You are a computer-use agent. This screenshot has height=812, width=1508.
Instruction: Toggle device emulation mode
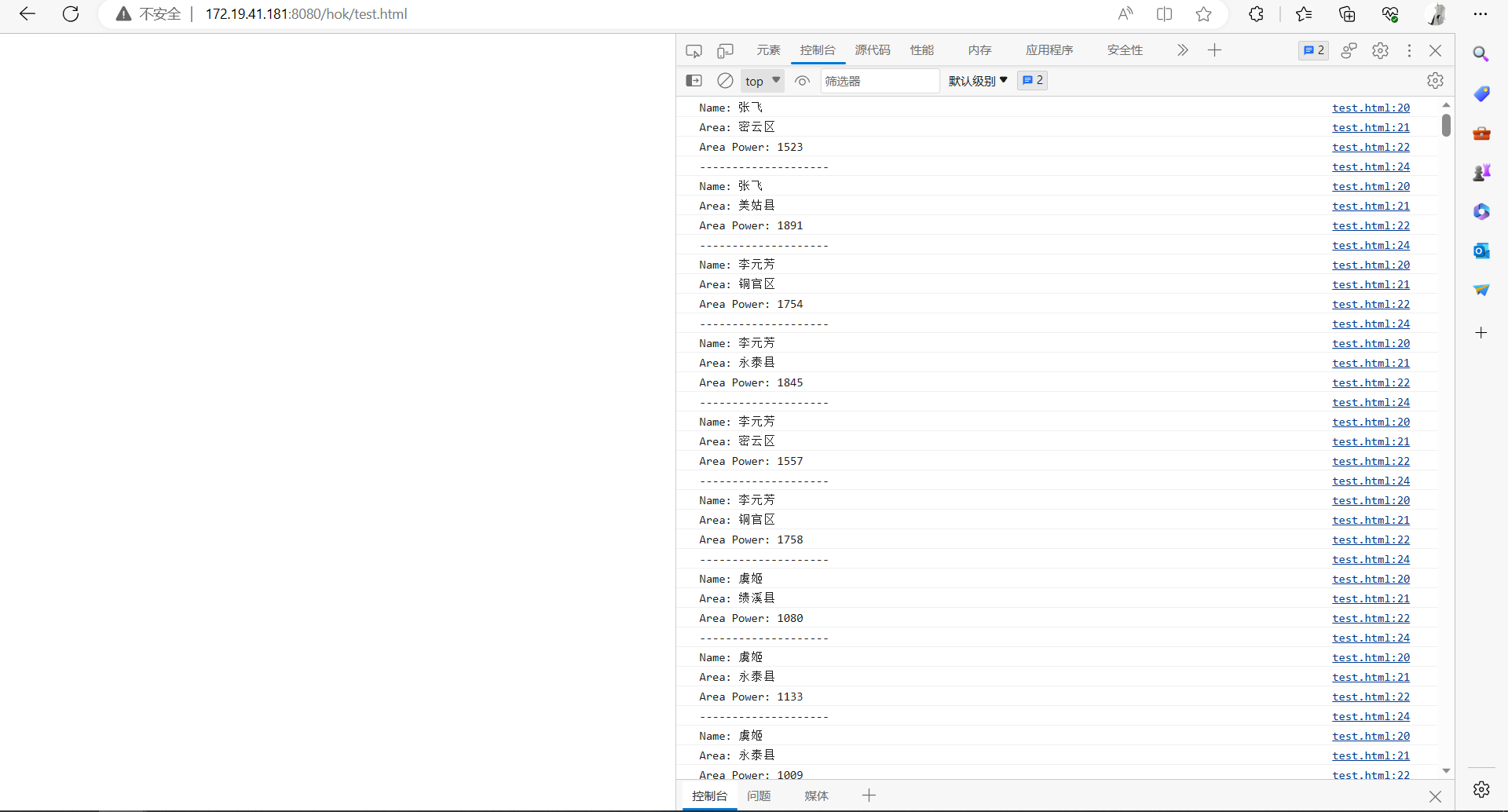point(725,51)
